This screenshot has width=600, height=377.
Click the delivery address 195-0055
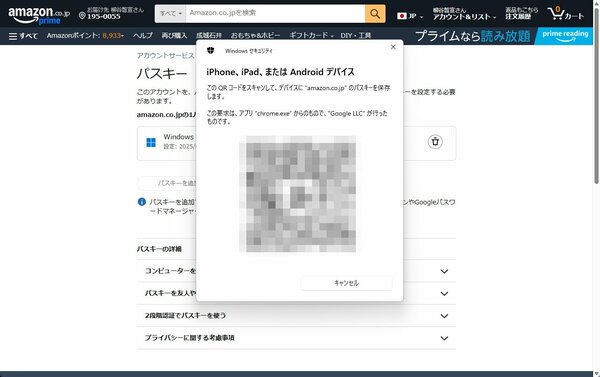coord(104,17)
